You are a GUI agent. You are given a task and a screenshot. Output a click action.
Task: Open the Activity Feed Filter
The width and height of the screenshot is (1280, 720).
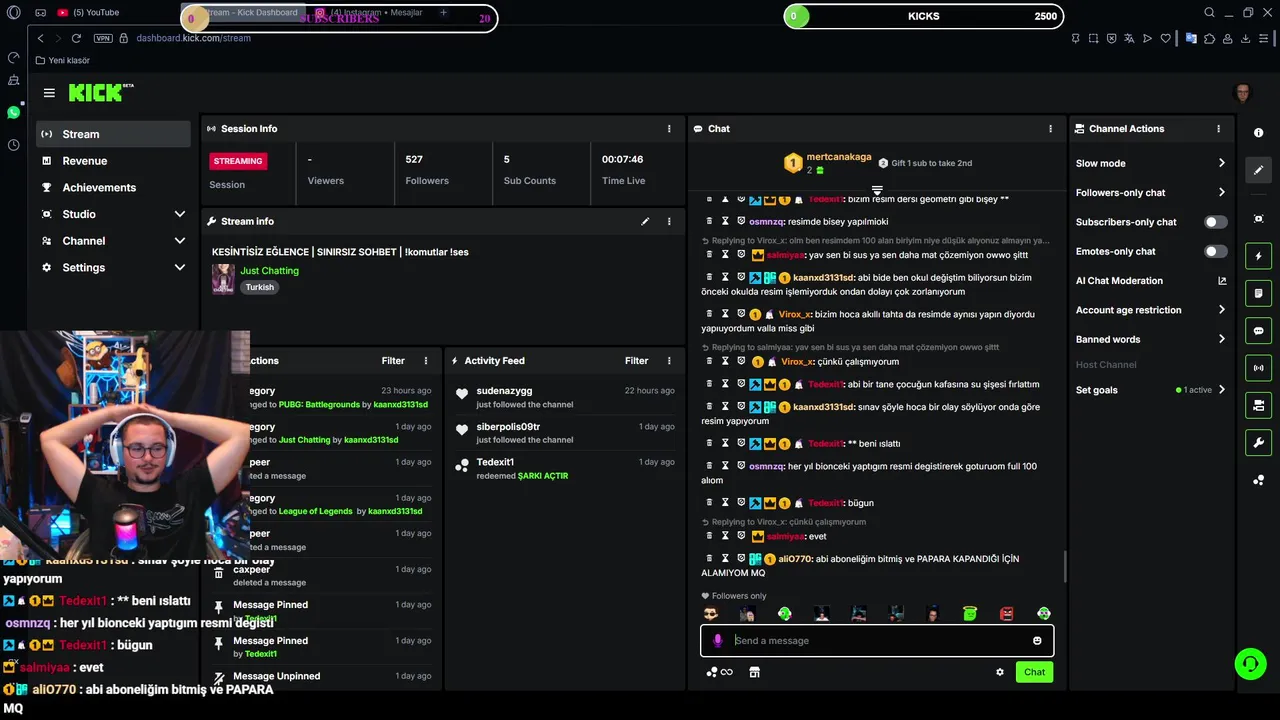(636, 361)
